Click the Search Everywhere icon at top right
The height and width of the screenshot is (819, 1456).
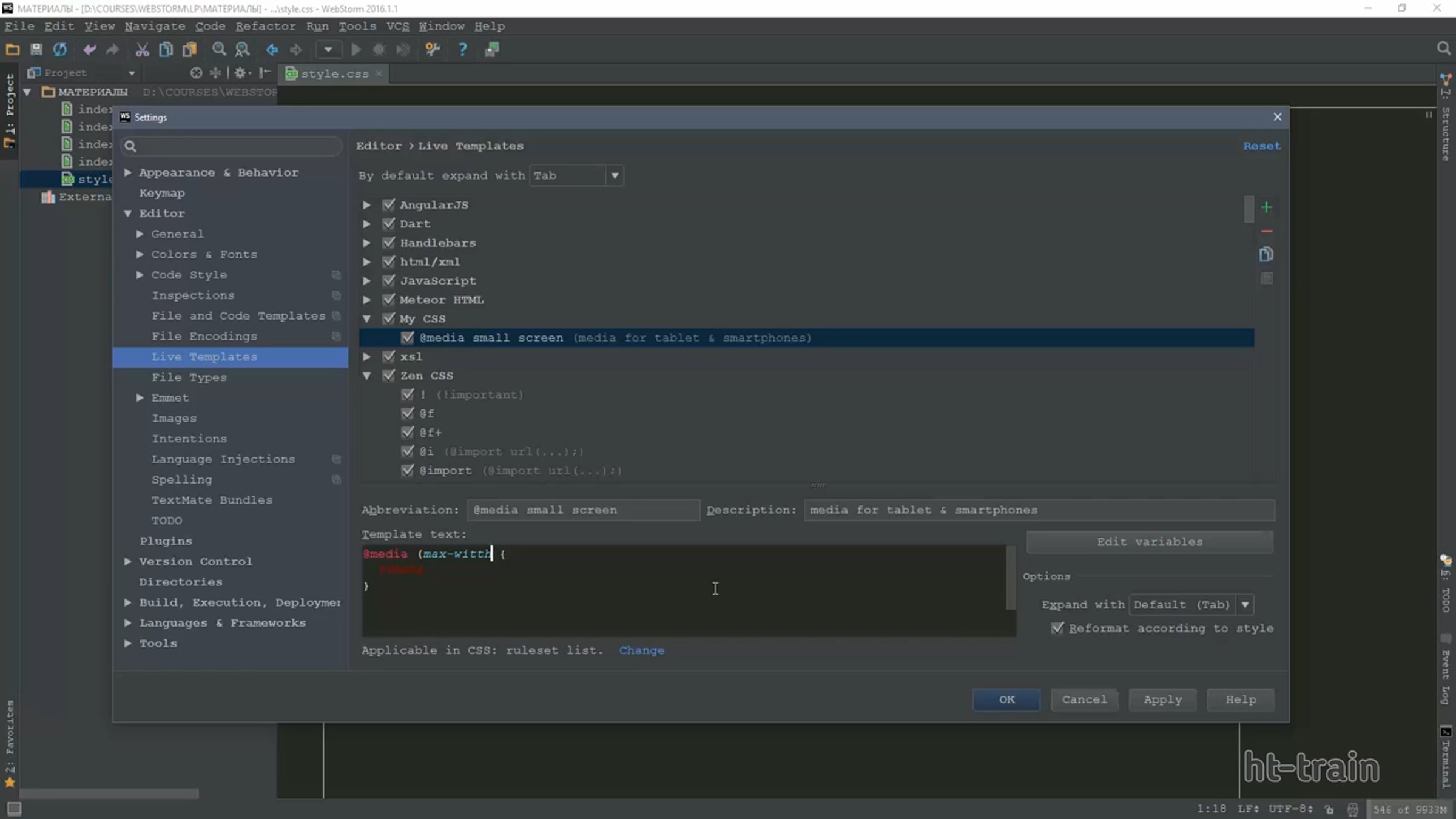(x=1443, y=49)
